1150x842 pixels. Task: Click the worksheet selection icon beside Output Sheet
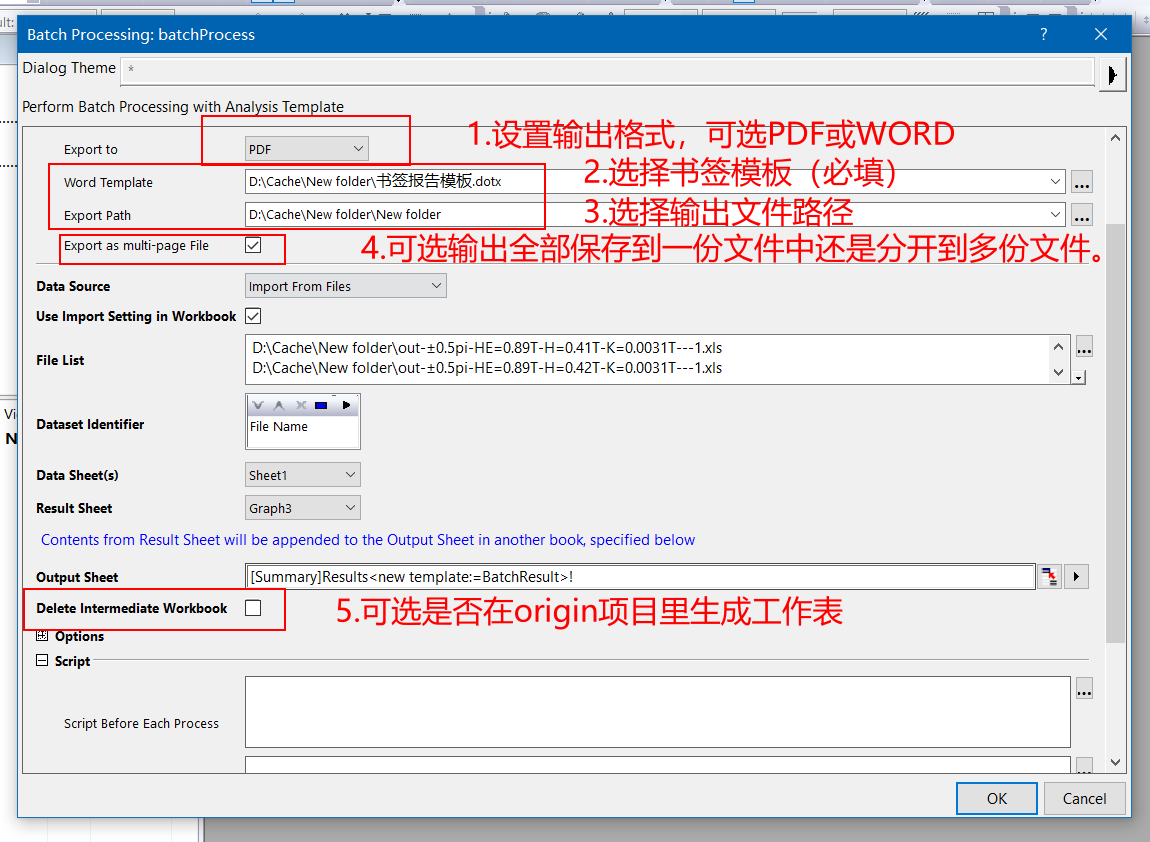coord(1049,576)
